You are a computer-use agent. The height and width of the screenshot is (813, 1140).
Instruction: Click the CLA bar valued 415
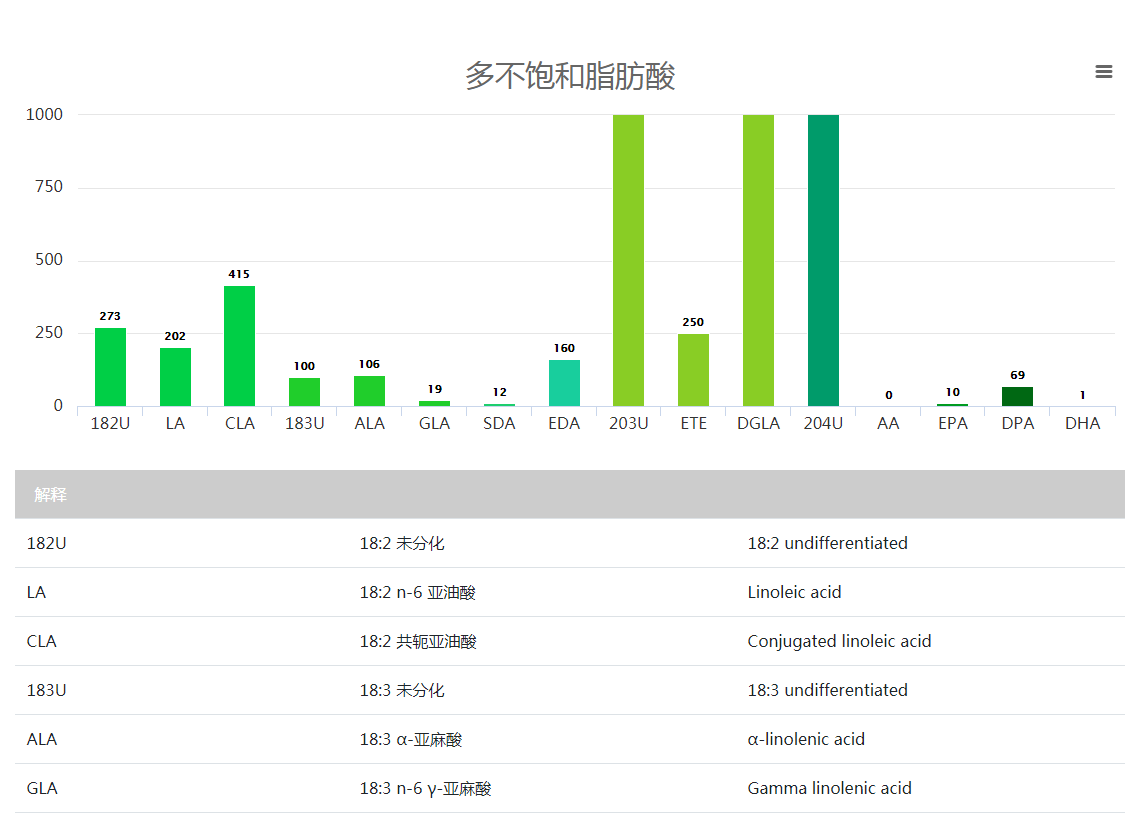pyautogui.click(x=239, y=346)
